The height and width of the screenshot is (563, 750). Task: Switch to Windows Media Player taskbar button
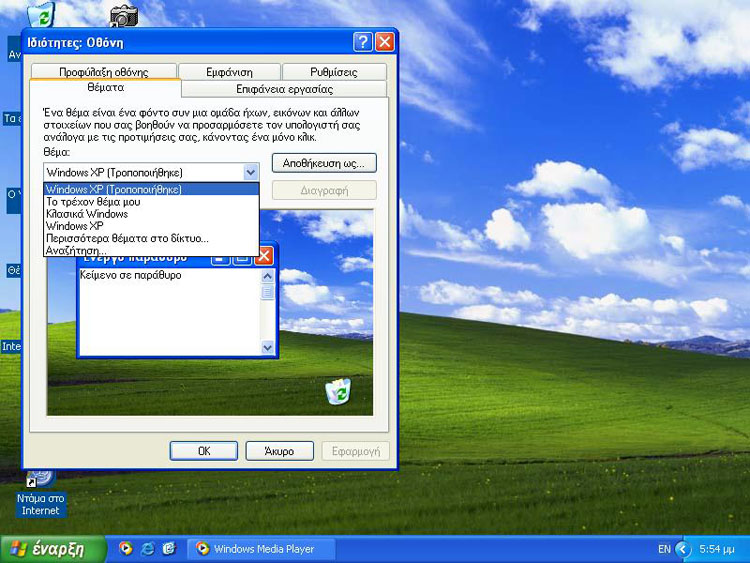coord(261,549)
